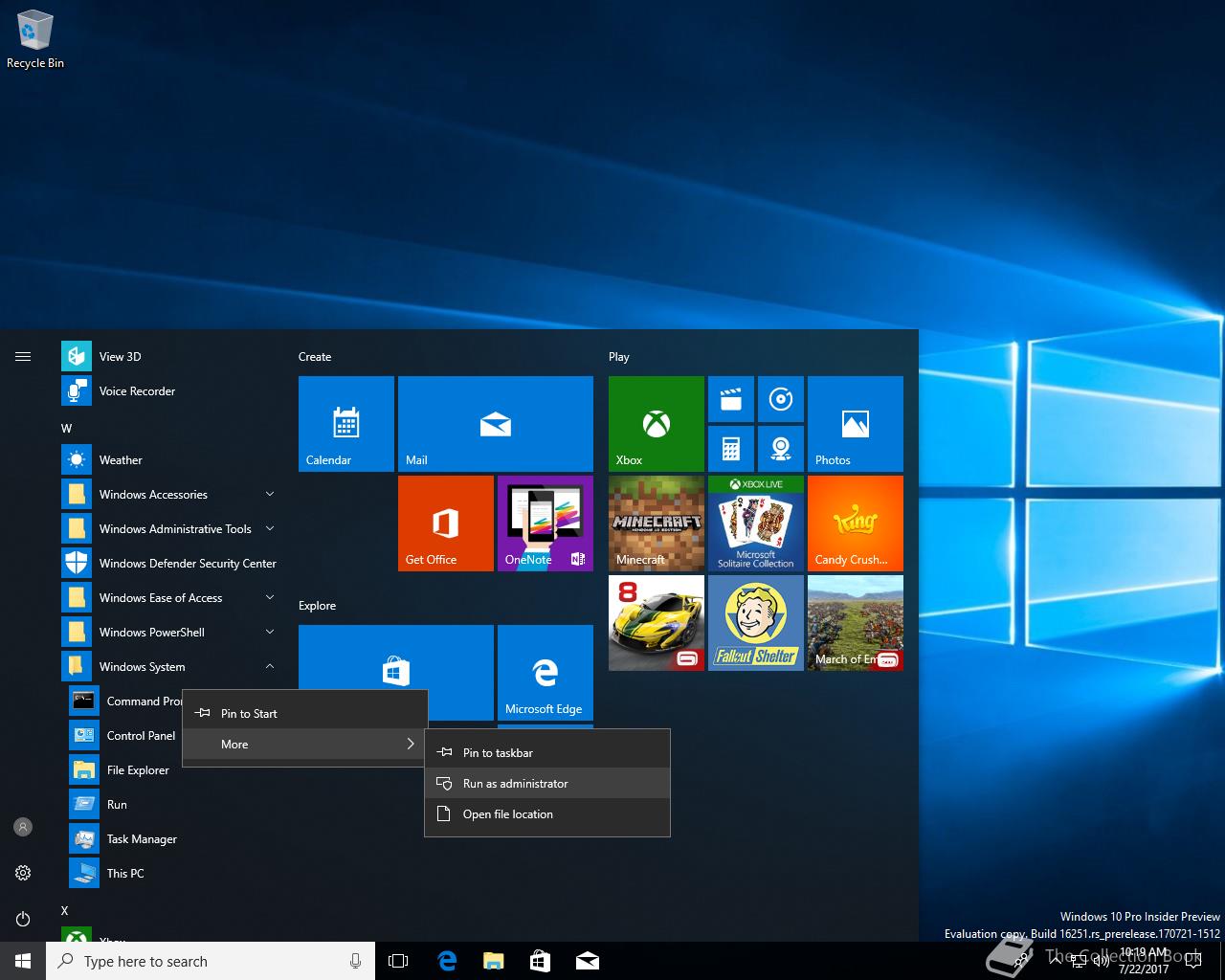Launch the Asphalt 8 racing tile
This screenshot has width=1225, height=980.
(657, 623)
